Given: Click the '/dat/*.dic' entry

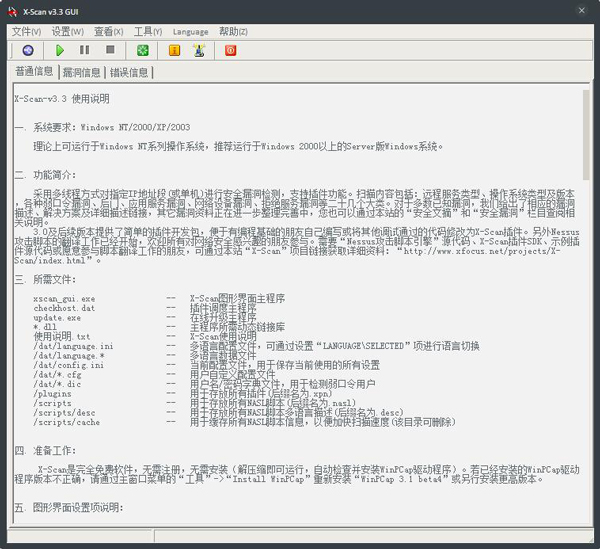Looking at the screenshot, I should coord(57,384).
